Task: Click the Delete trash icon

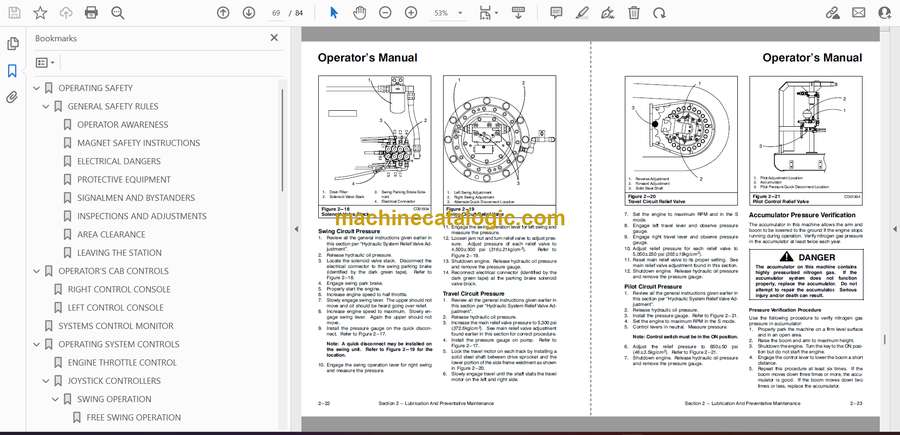Action: [x=634, y=13]
